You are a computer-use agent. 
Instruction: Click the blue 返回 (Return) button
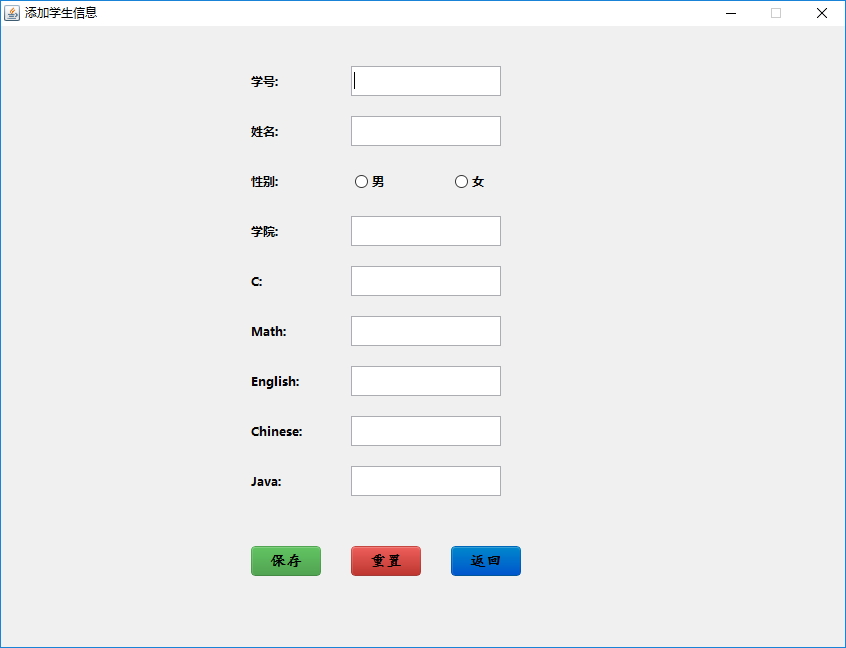485,561
